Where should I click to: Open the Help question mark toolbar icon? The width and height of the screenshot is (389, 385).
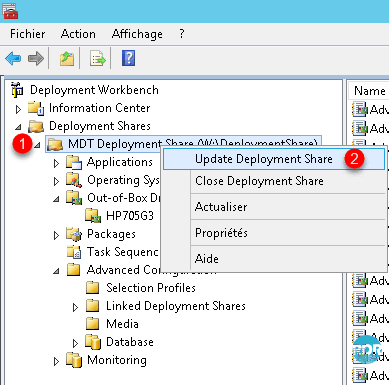[x=129, y=58]
